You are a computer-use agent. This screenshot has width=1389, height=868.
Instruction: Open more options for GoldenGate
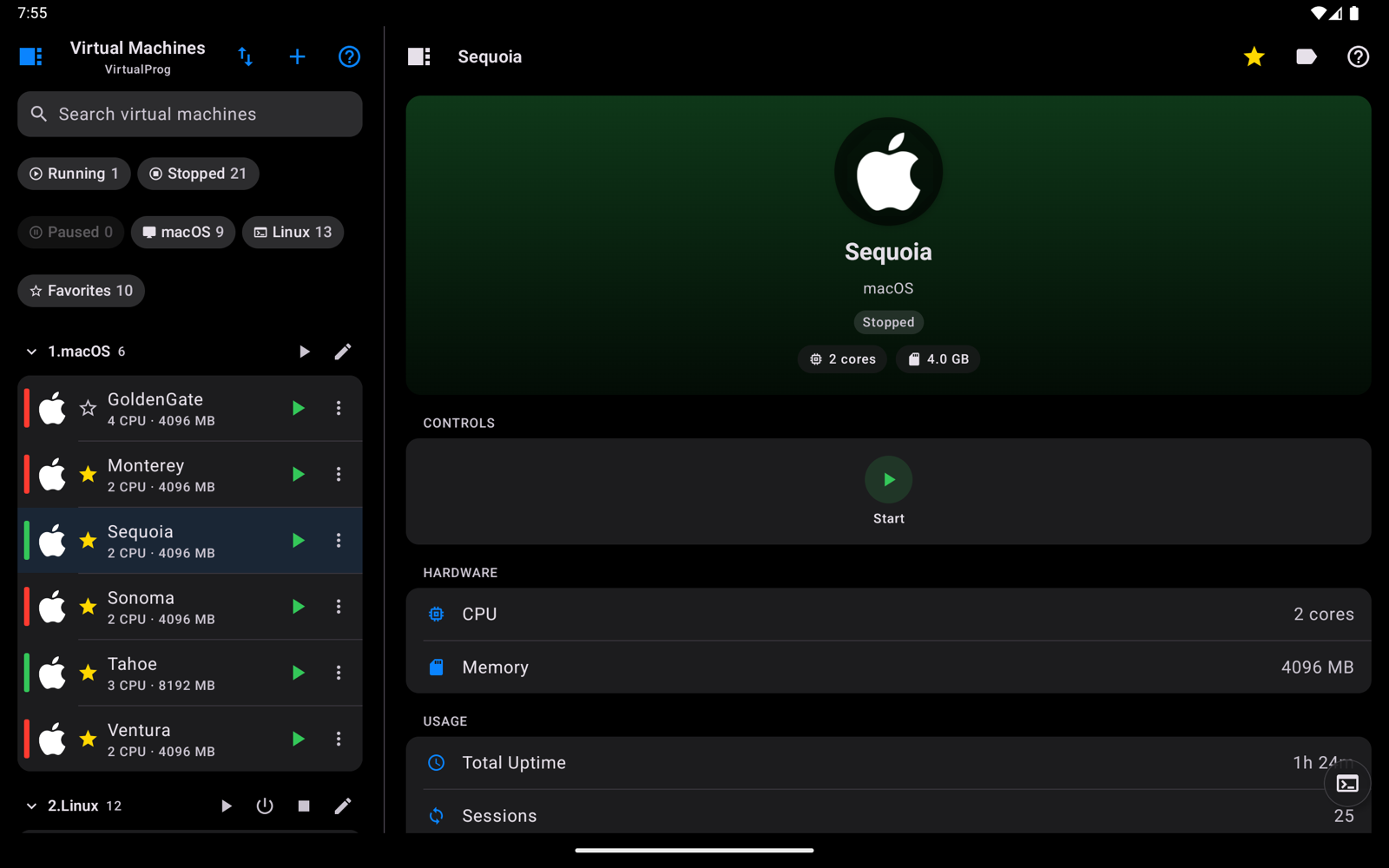[339, 408]
